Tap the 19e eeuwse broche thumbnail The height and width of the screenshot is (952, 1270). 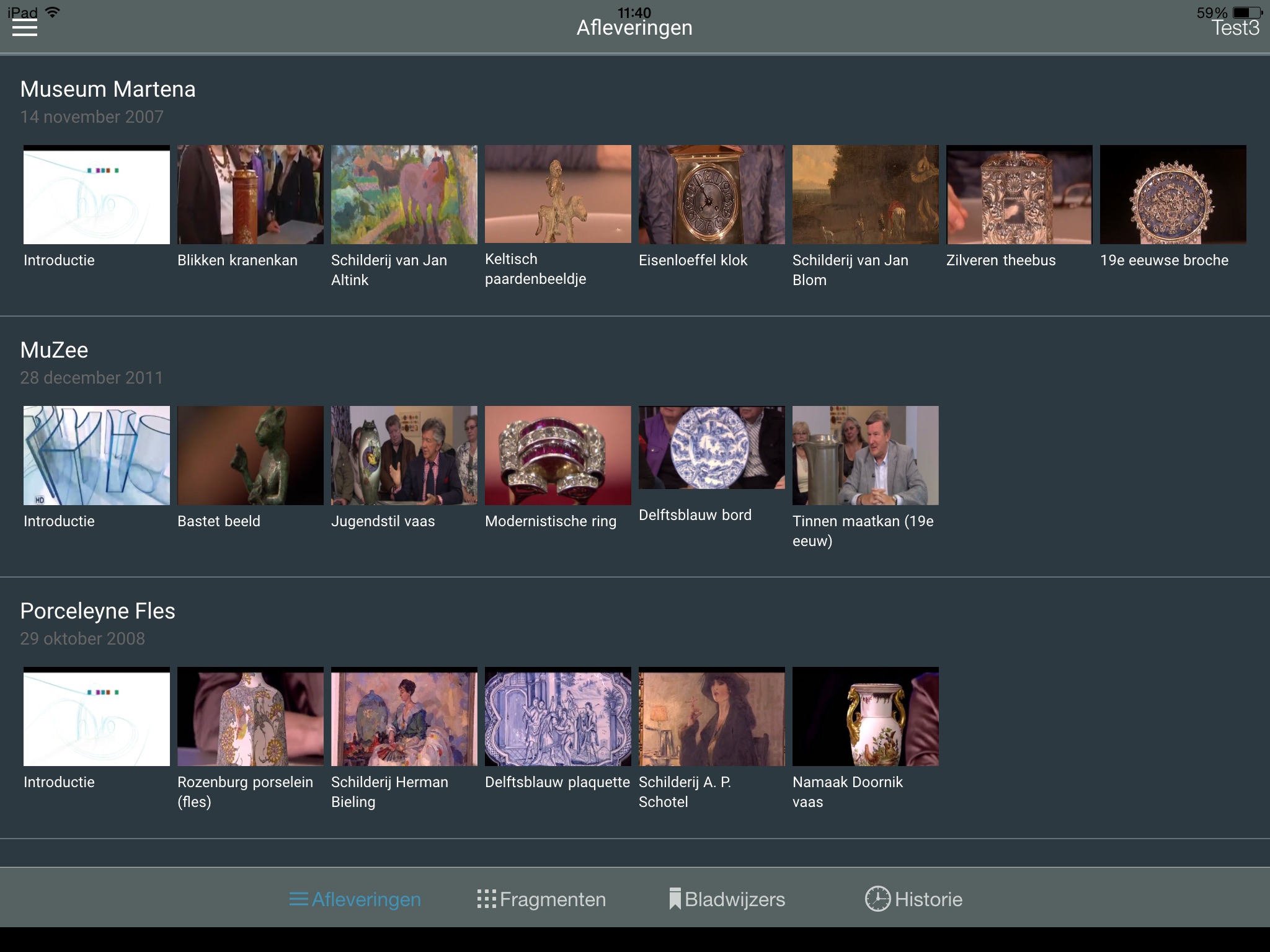[1173, 195]
